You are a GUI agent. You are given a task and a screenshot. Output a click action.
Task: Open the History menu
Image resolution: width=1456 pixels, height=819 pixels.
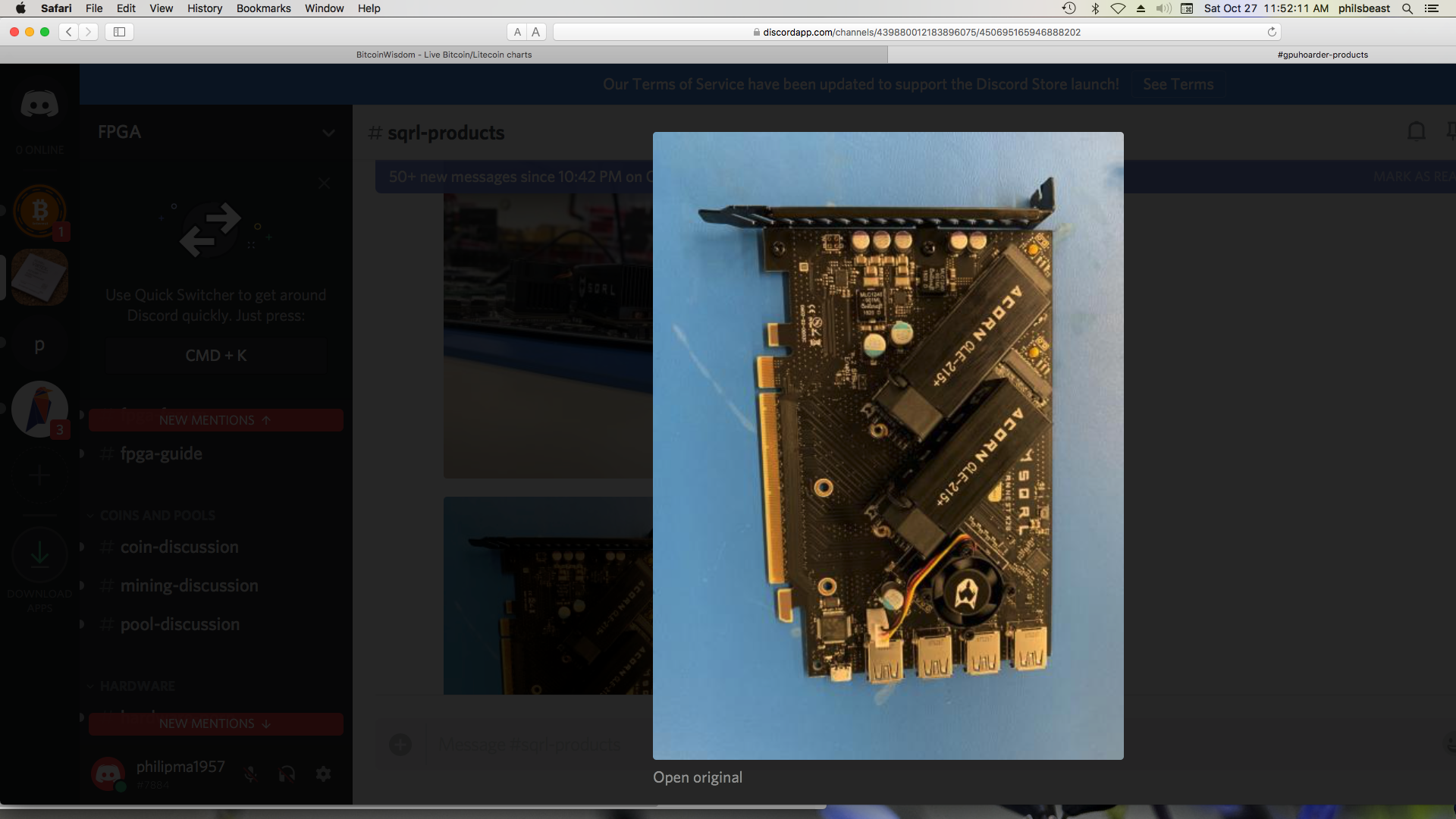205,8
